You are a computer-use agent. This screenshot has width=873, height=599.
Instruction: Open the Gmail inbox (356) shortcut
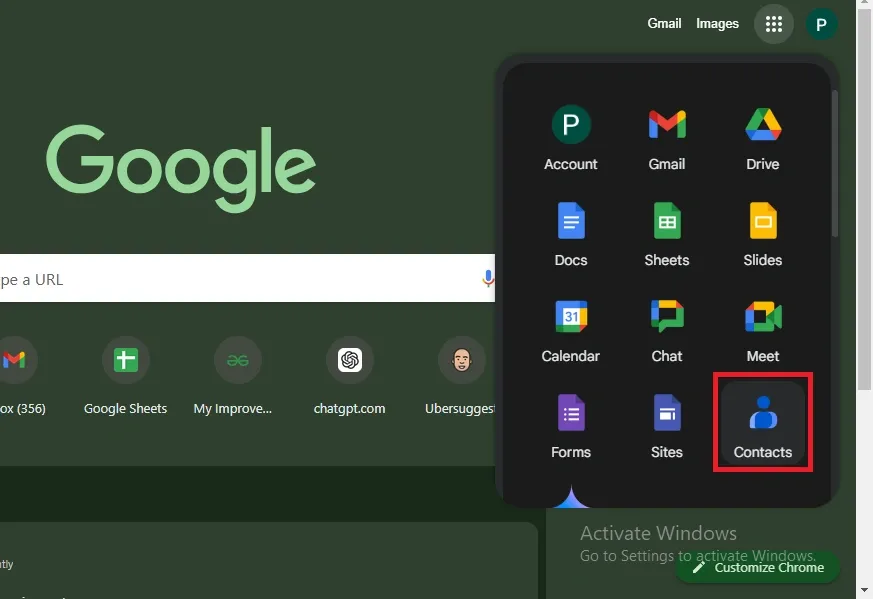[x=17, y=376]
